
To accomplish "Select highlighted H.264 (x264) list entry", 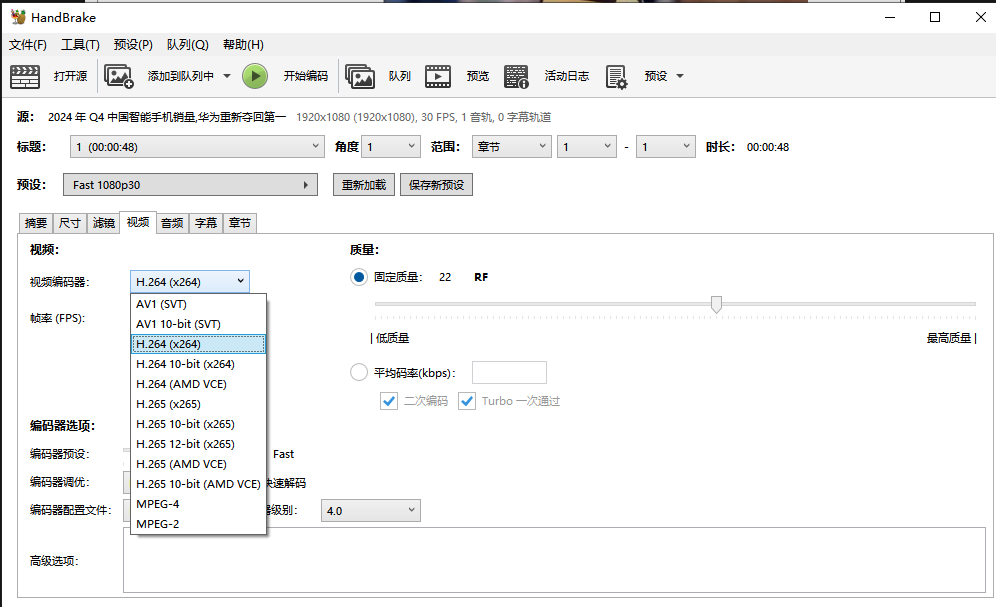I will click(198, 344).
